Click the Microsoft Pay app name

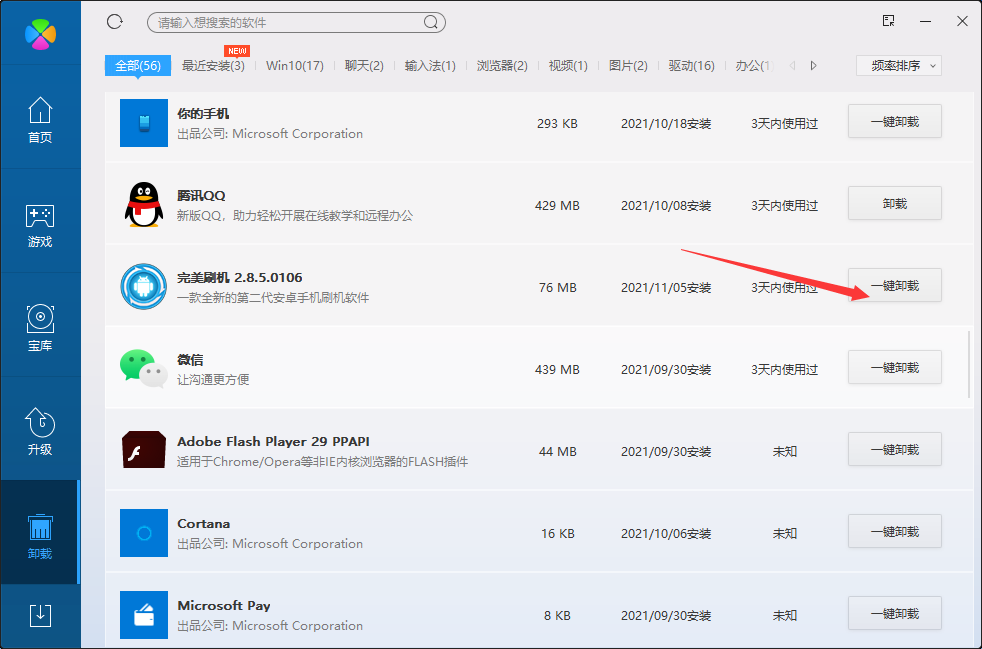[x=224, y=606]
